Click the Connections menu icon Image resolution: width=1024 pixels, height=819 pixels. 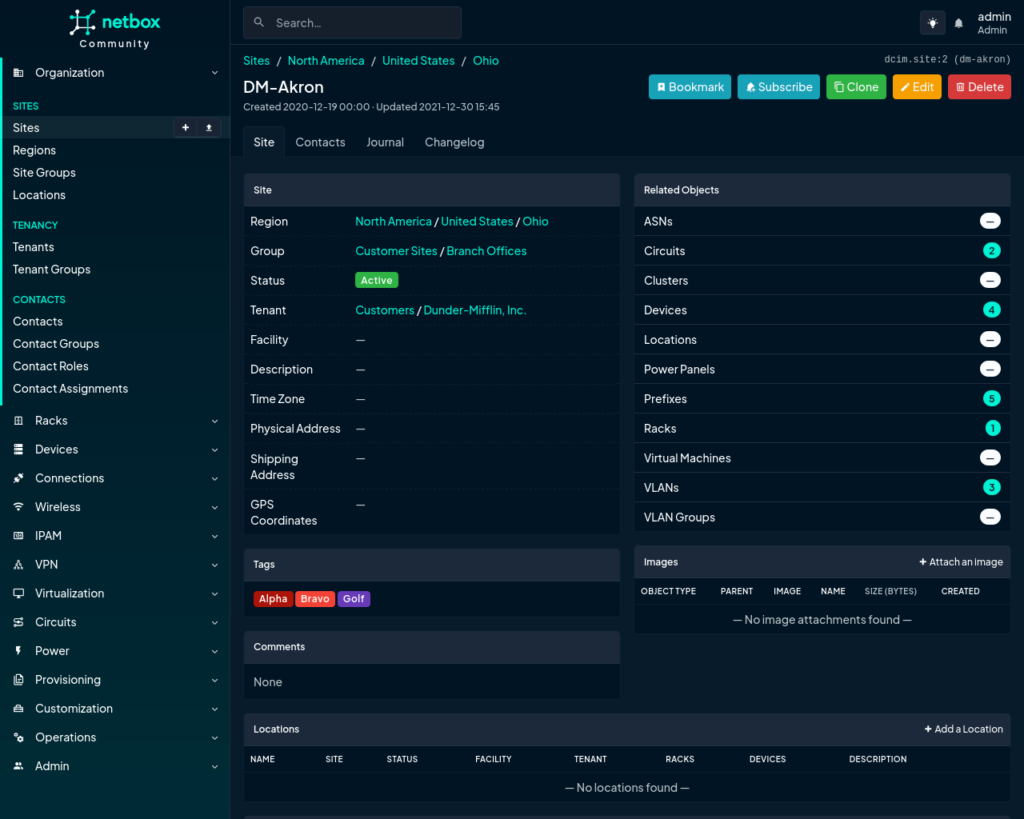point(18,478)
